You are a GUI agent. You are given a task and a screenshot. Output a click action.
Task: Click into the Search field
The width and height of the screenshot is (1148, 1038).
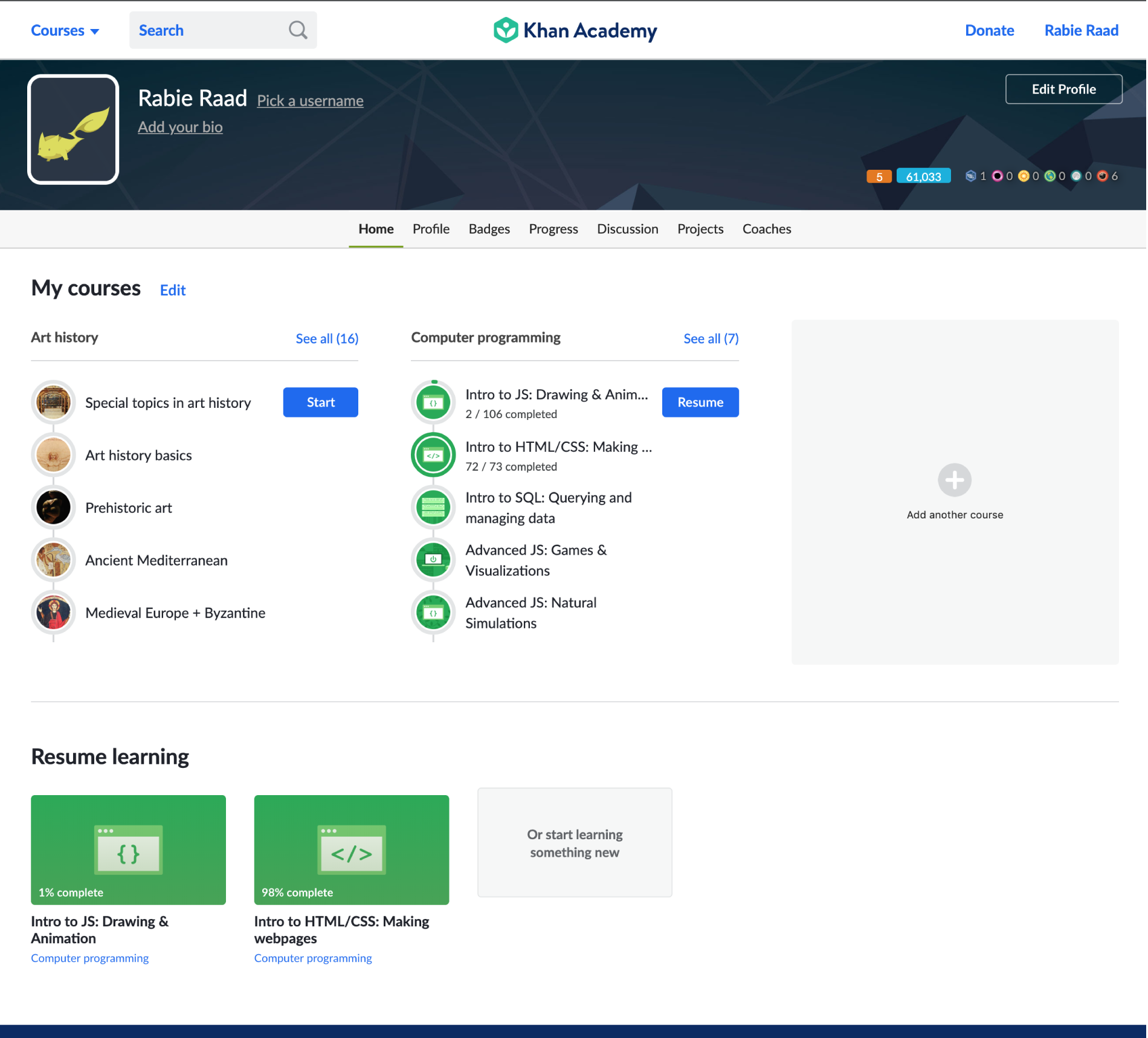223,30
